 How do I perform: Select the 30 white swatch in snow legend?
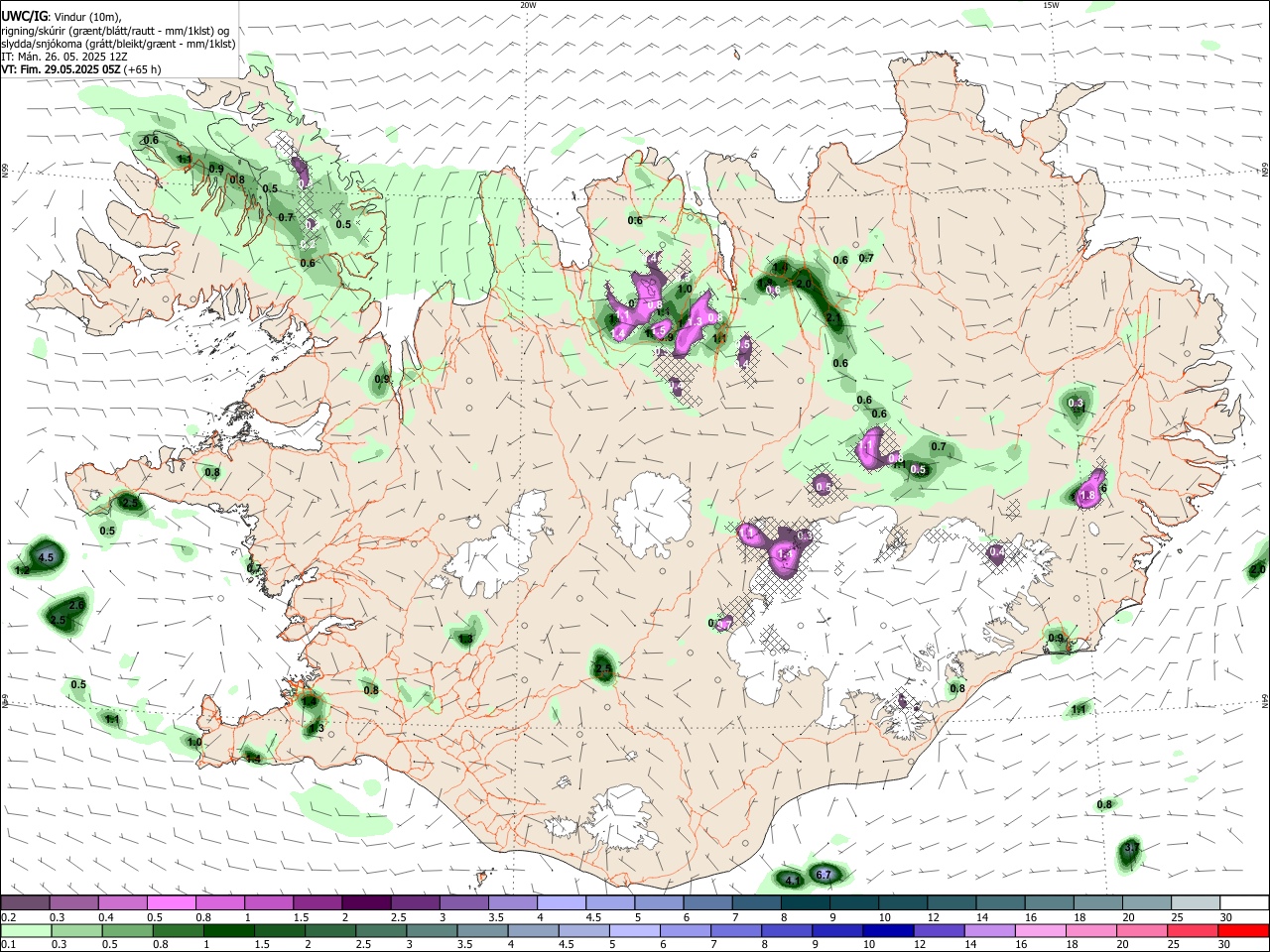tap(1244, 903)
